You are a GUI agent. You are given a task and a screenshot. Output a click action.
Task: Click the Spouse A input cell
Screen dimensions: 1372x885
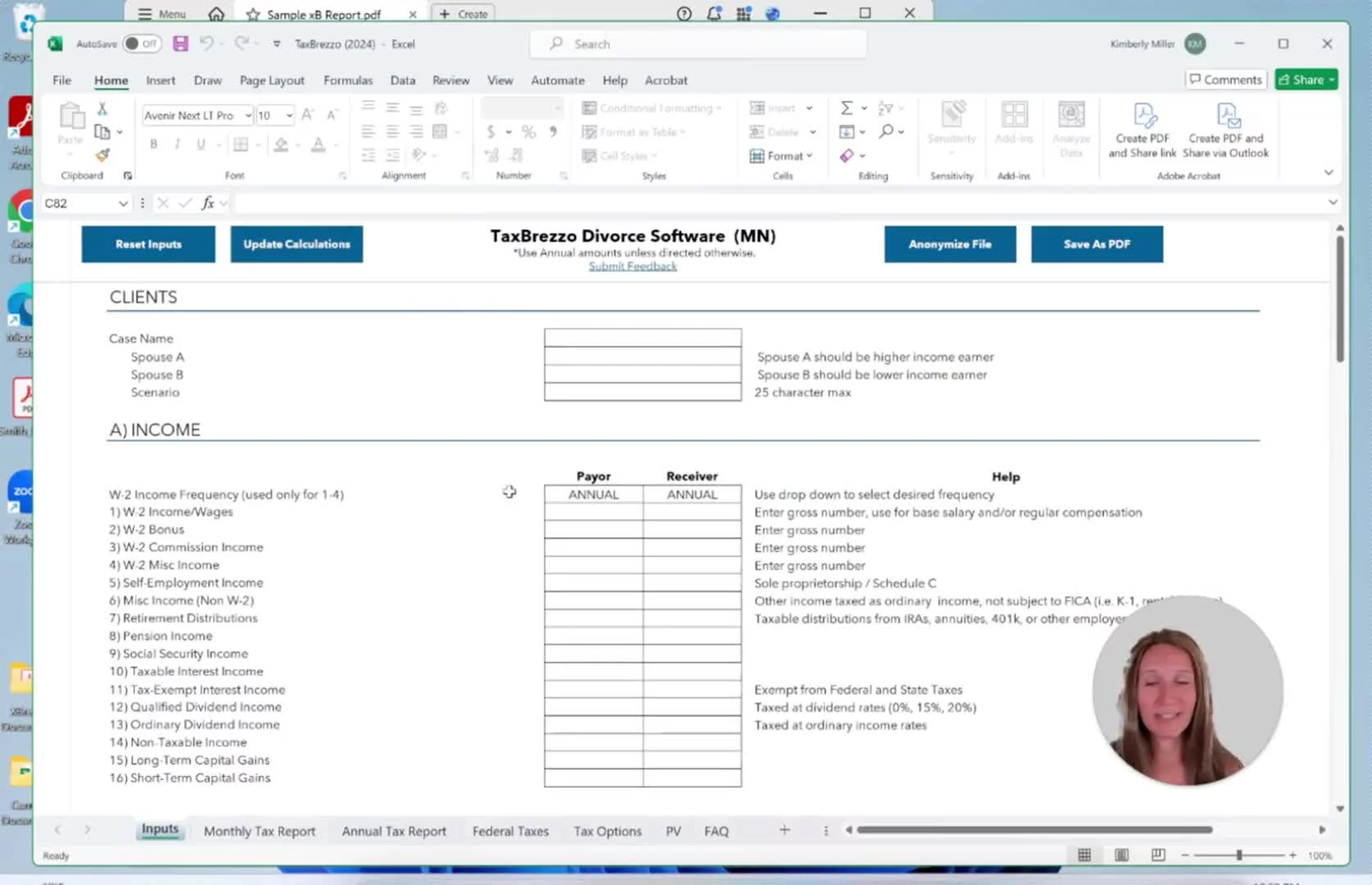(643, 356)
